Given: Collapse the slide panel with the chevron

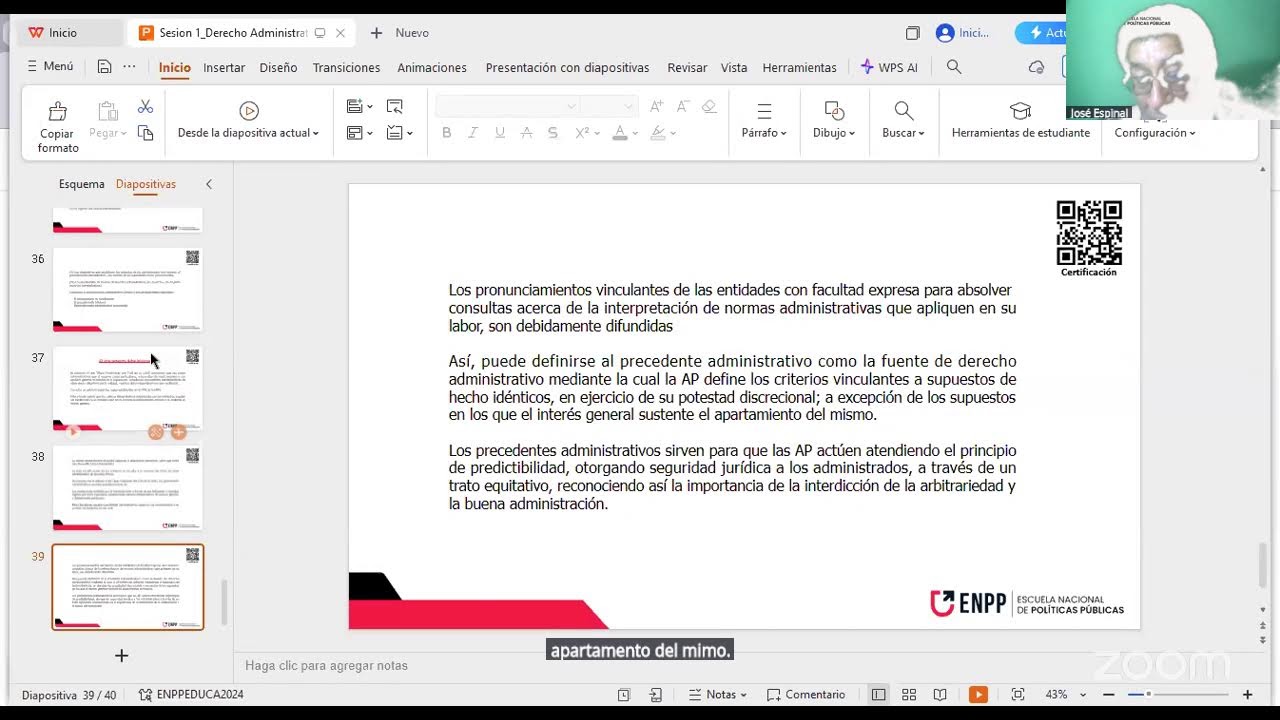Looking at the screenshot, I should [x=209, y=184].
